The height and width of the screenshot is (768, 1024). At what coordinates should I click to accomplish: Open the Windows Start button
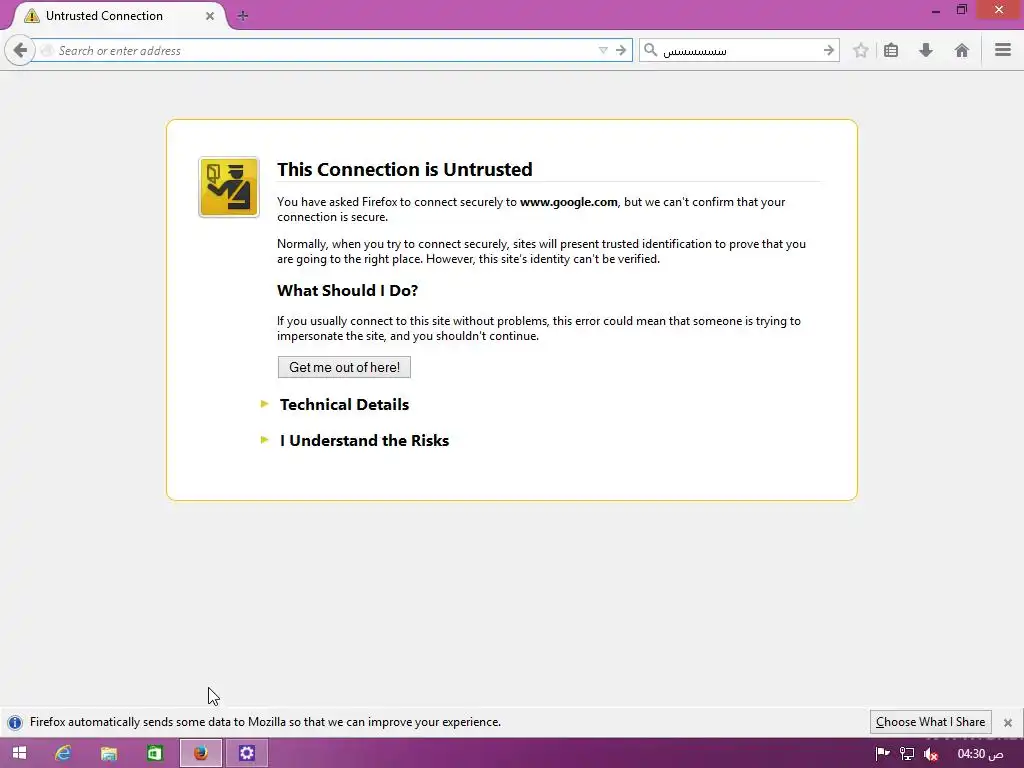[20, 753]
